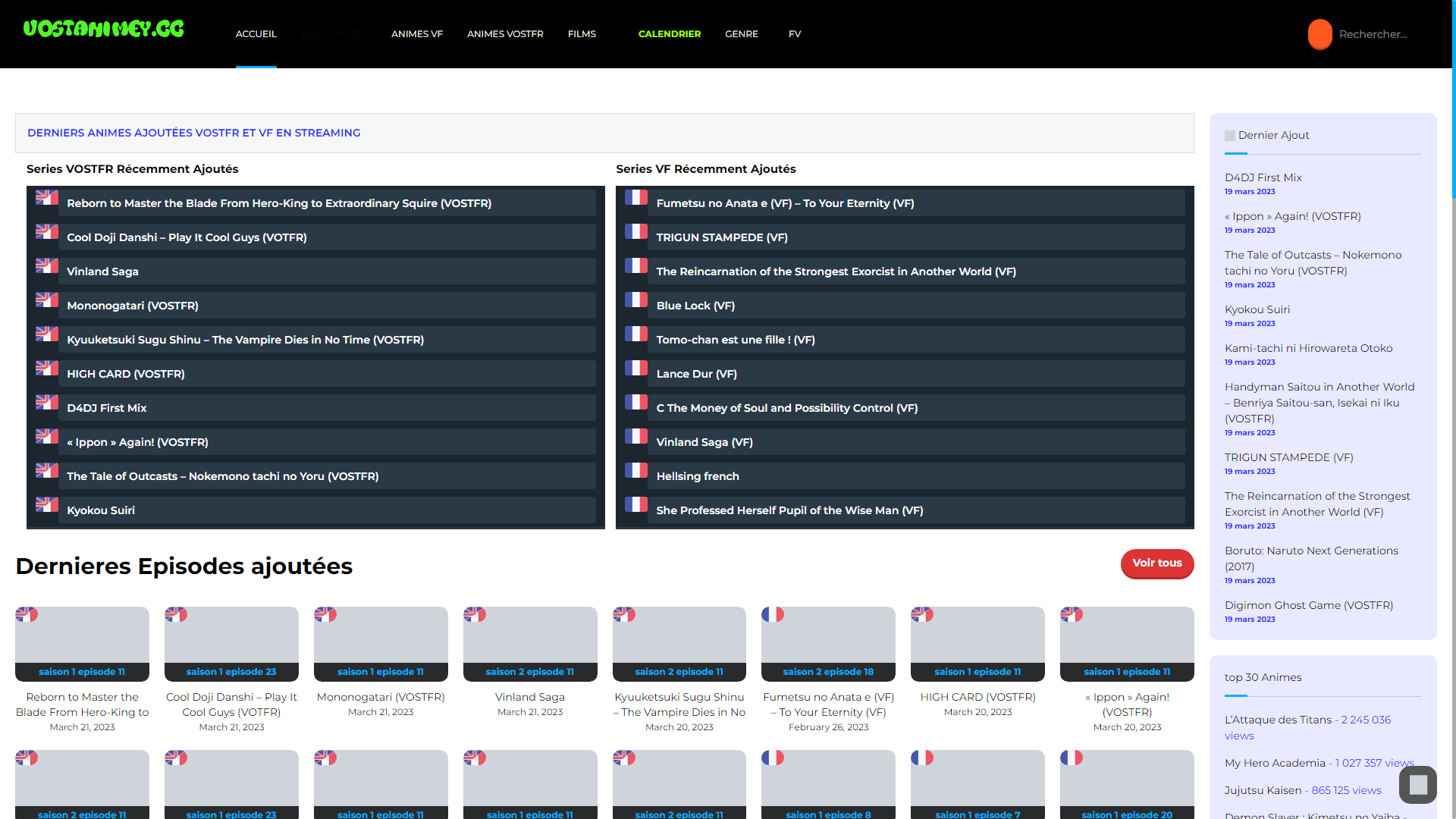Click the French flag beside Blue Lock (VF)

pyautogui.click(x=636, y=300)
